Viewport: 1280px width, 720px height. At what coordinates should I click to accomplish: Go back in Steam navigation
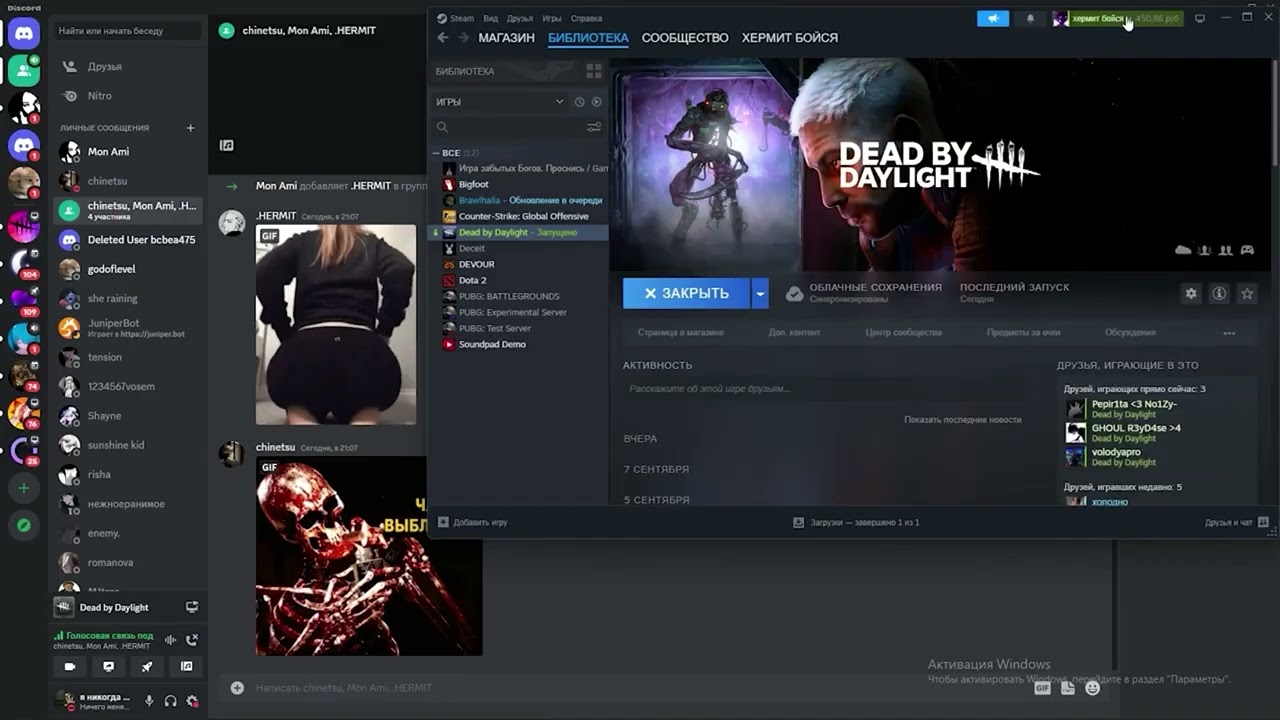coord(443,38)
